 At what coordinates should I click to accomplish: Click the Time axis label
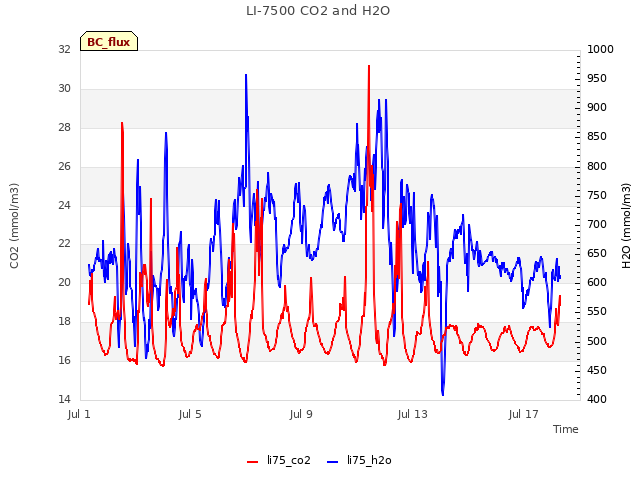(x=565, y=429)
